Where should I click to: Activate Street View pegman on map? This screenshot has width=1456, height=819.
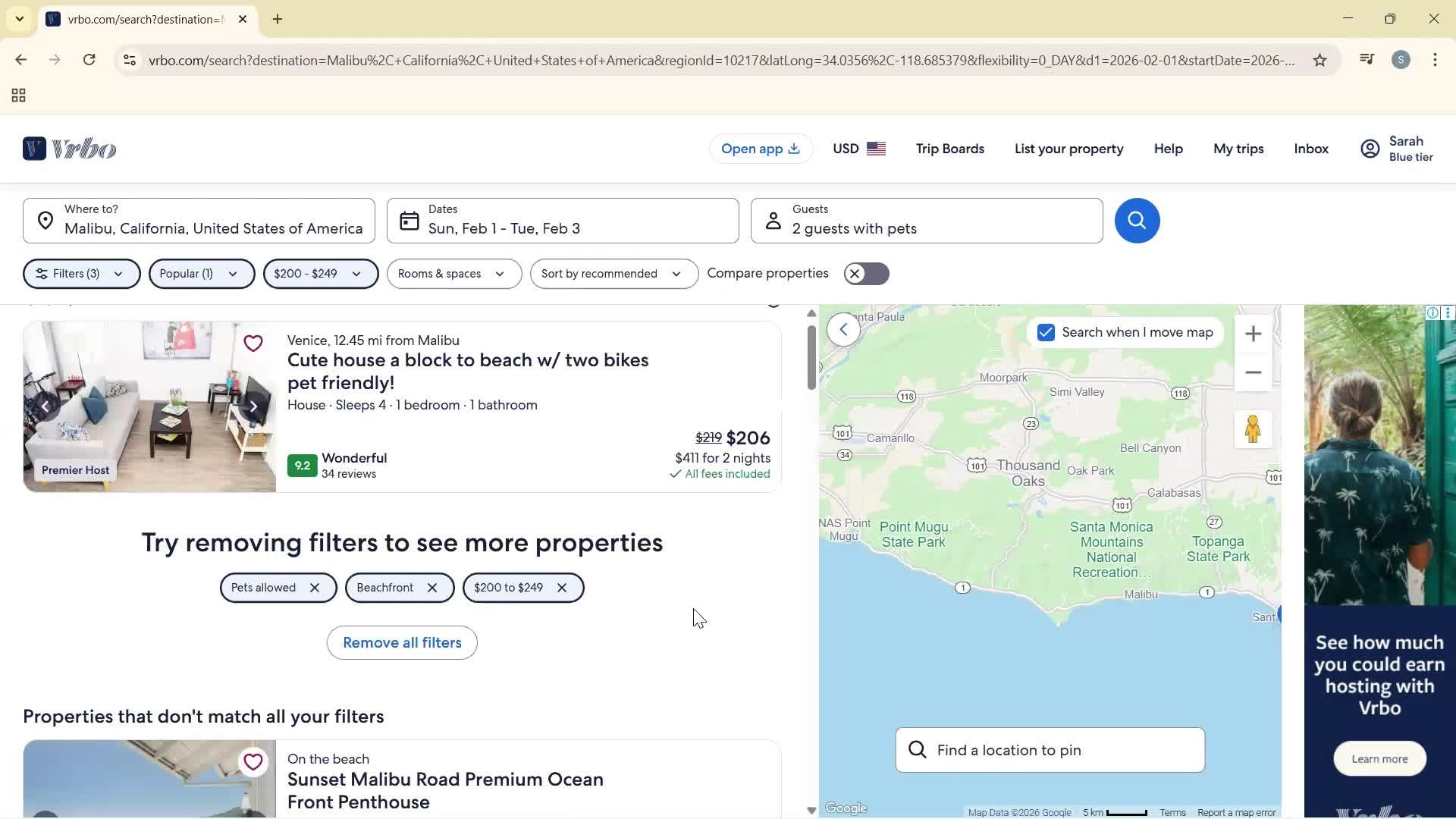tap(1253, 429)
